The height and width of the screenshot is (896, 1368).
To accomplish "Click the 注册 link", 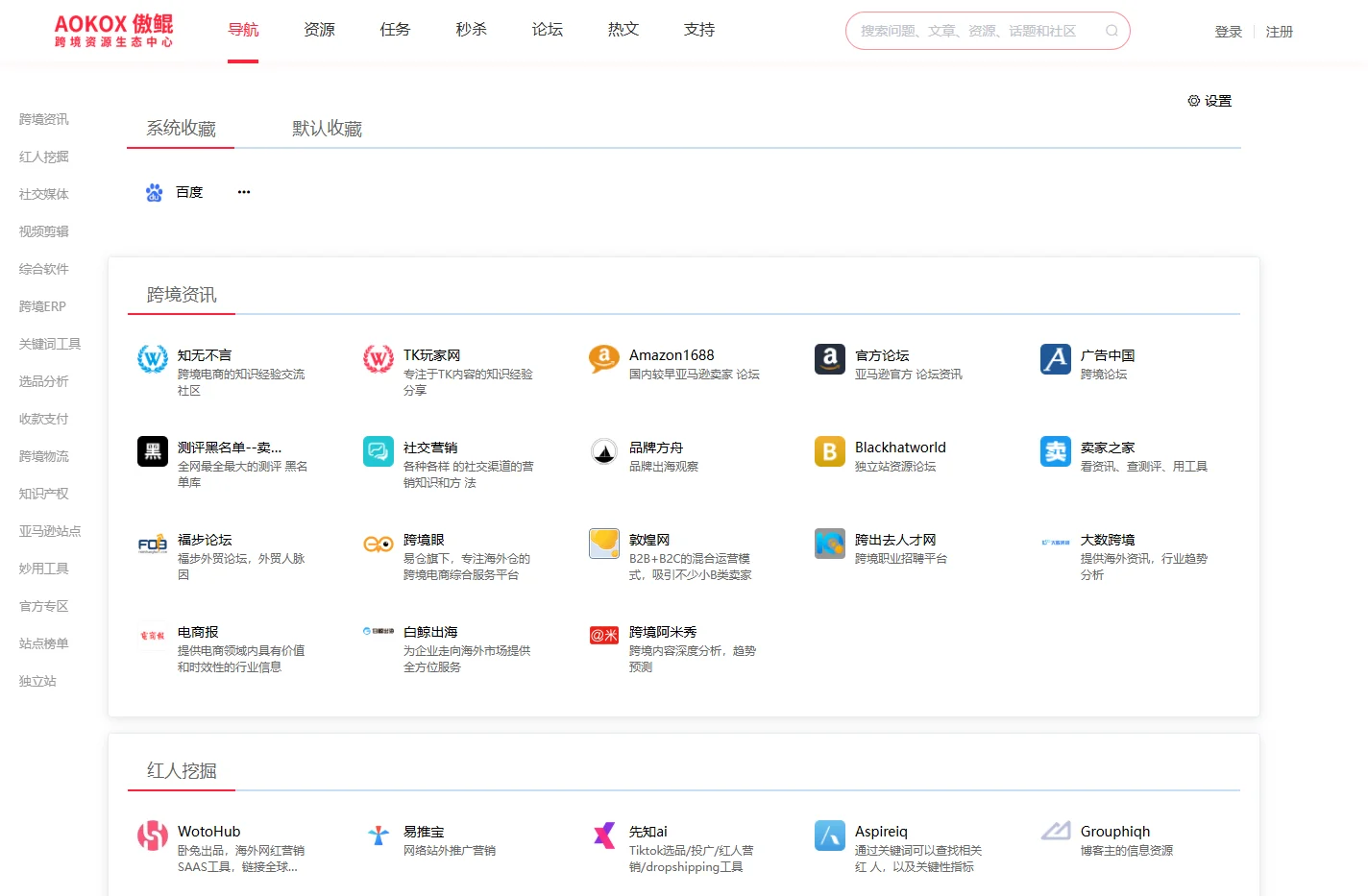I will (x=1279, y=32).
